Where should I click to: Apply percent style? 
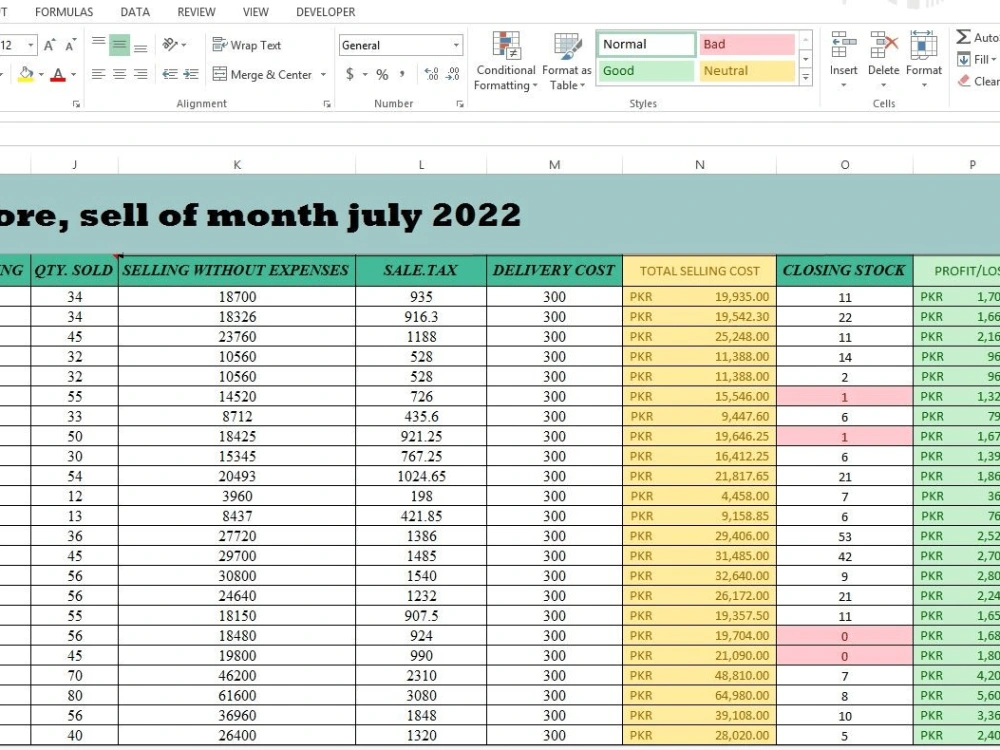click(x=382, y=75)
